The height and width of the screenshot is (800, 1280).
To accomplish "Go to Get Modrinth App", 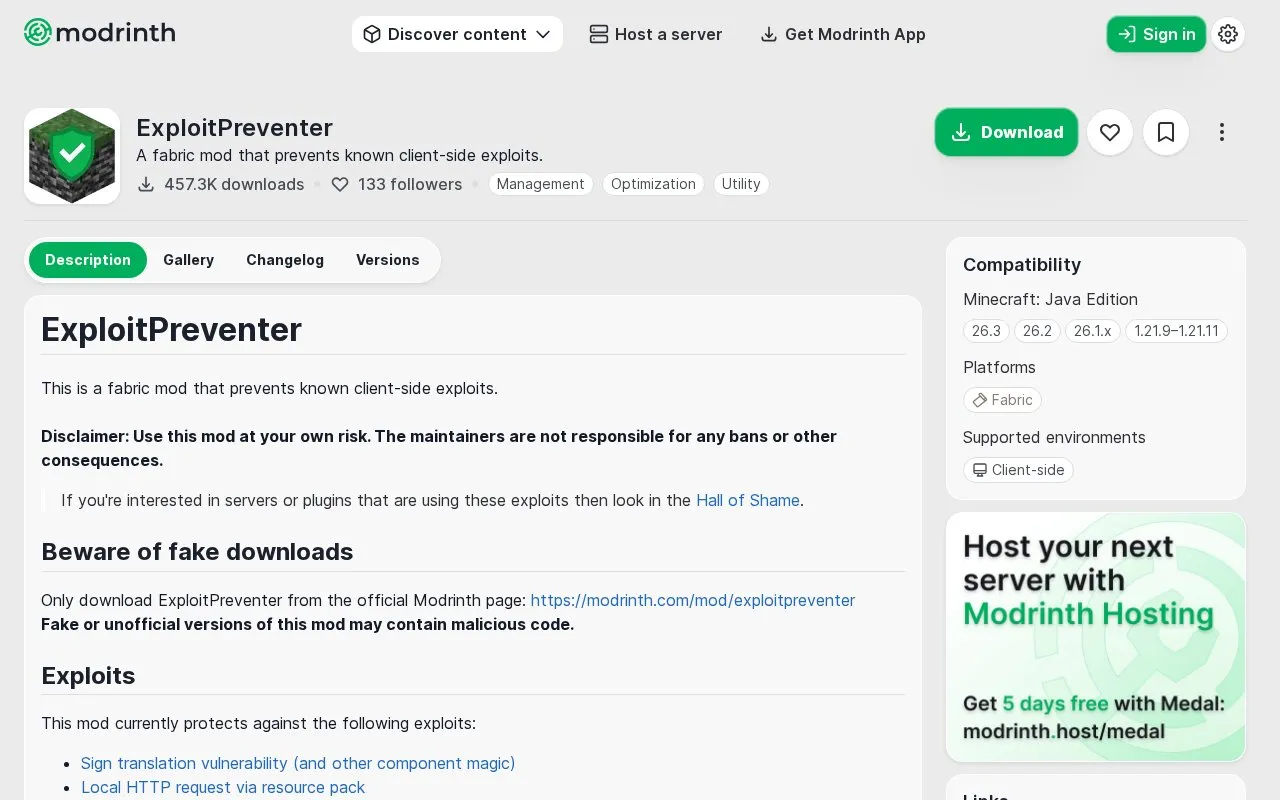I will (x=843, y=34).
